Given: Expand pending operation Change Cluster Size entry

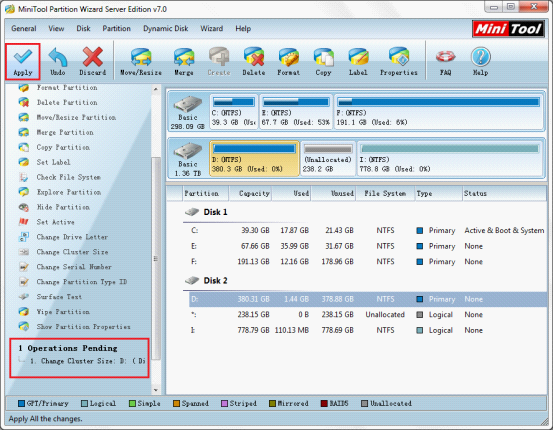Looking at the screenshot, I should coord(88,361).
